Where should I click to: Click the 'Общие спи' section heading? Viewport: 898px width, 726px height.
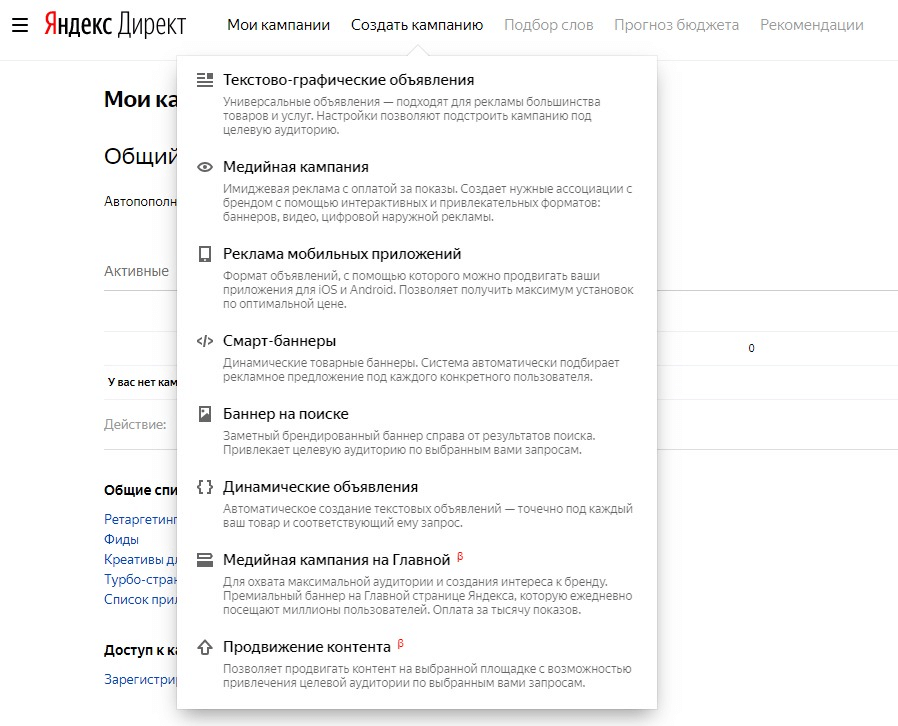pos(140,490)
